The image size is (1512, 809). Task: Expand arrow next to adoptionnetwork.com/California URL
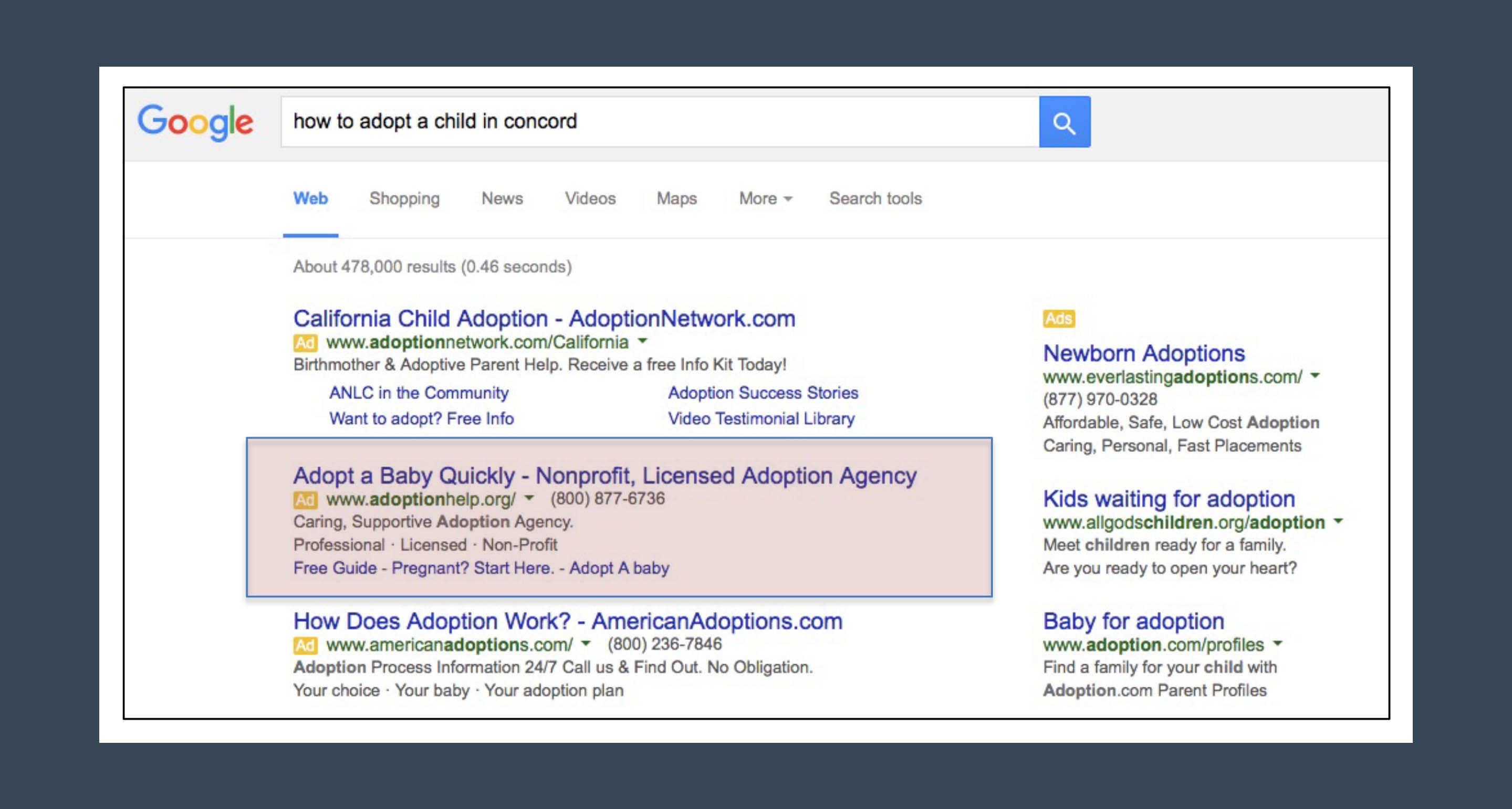[x=643, y=340]
